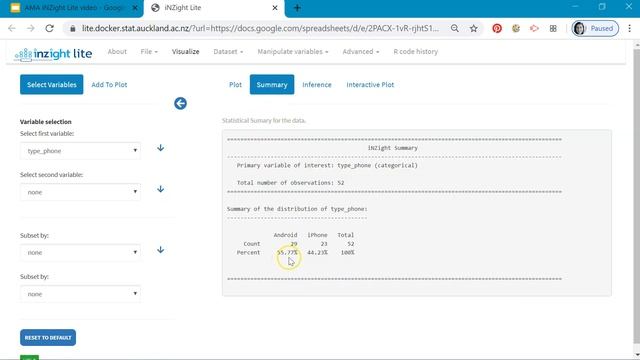This screenshot has height=360, width=640.
Task: Open the Chrome three-dot menu
Action: pos(629,28)
